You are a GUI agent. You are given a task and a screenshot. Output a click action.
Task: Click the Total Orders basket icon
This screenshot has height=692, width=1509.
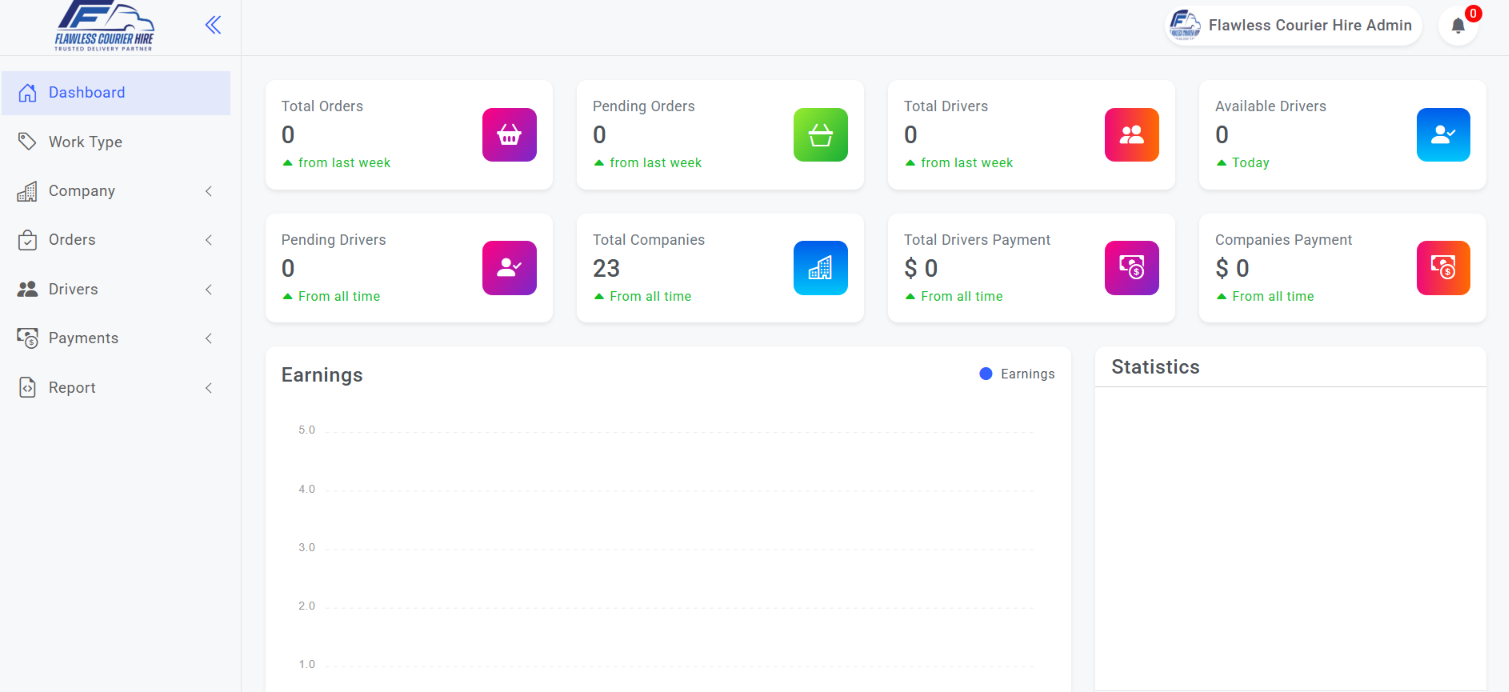tap(509, 135)
